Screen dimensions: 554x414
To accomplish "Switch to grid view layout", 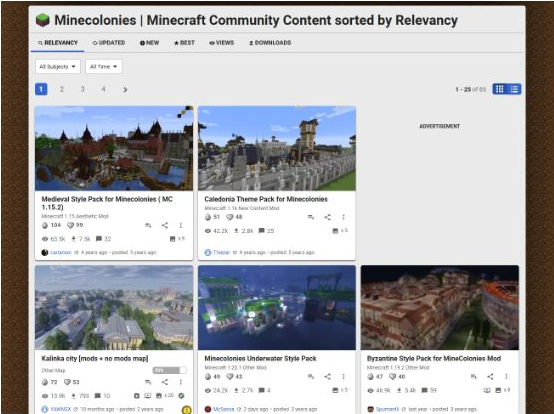I will tap(500, 89).
